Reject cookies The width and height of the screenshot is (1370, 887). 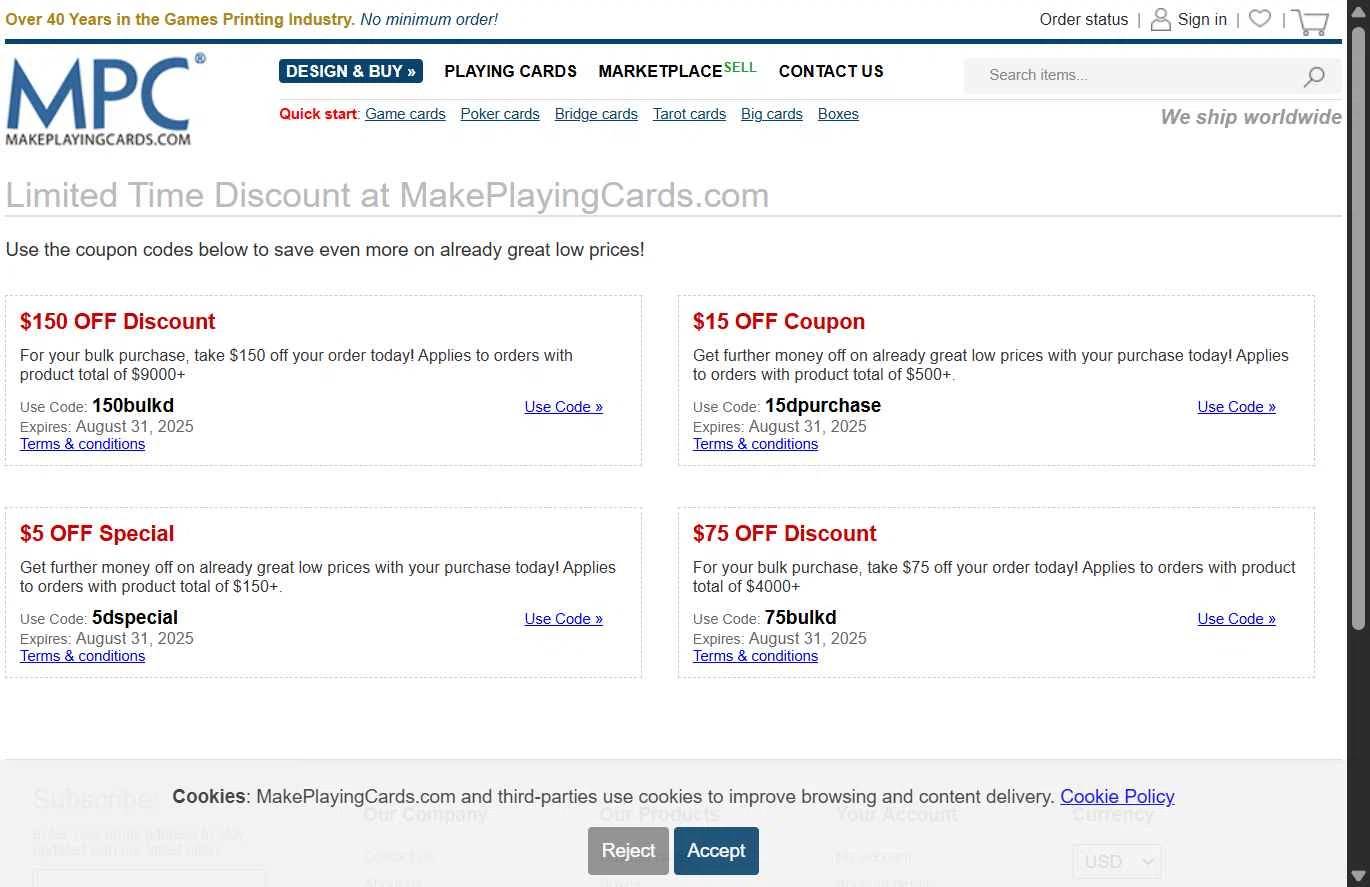click(628, 851)
